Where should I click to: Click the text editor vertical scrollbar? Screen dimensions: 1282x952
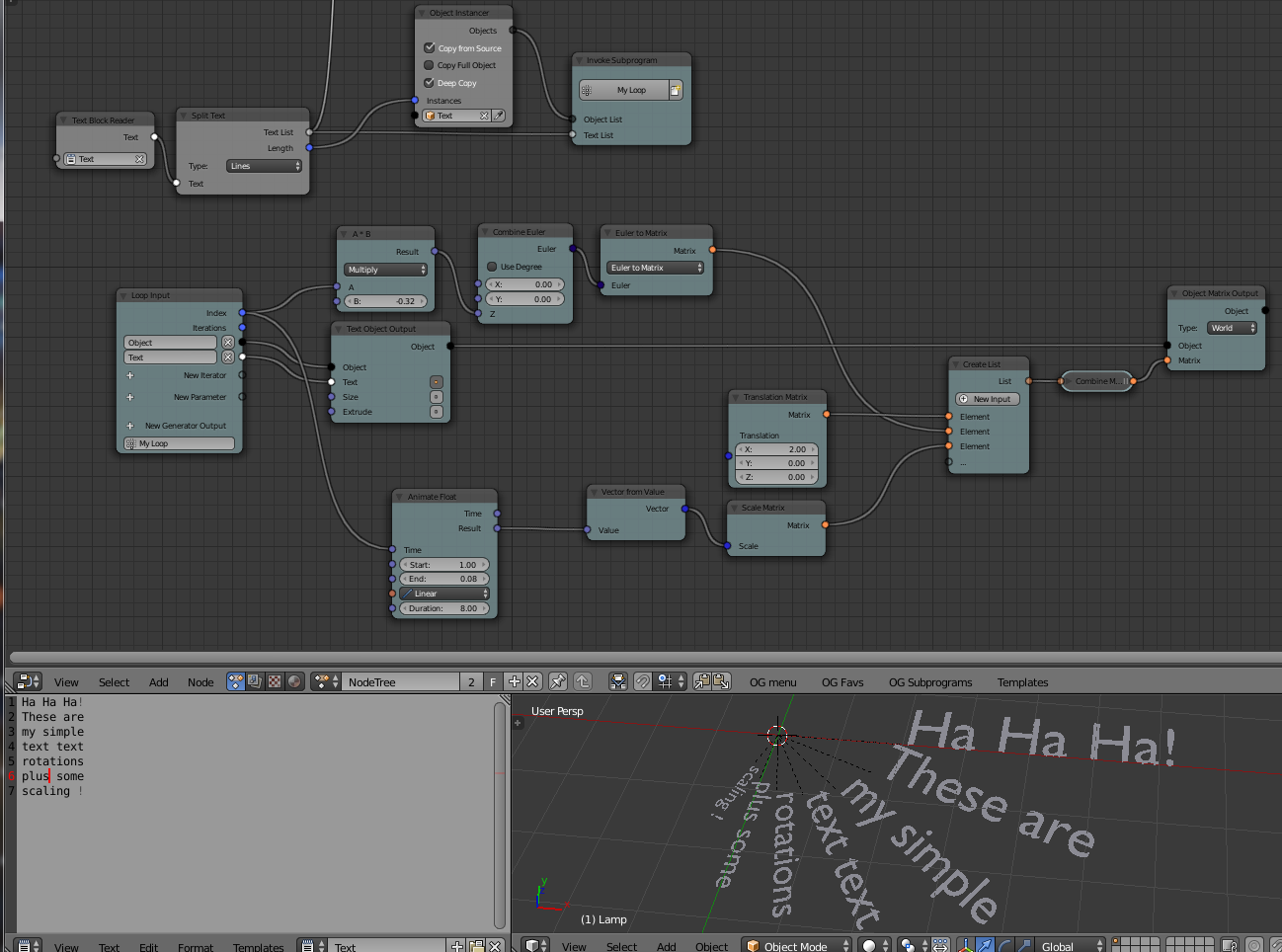tap(500, 815)
